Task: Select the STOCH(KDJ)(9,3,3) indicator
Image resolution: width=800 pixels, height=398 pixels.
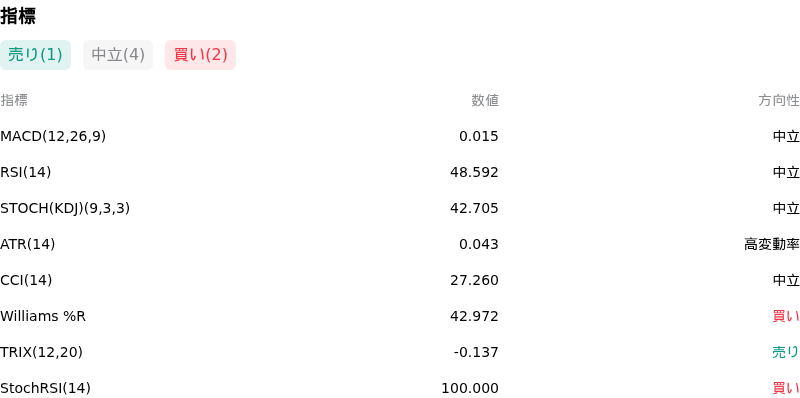Action: coord(65,208)
